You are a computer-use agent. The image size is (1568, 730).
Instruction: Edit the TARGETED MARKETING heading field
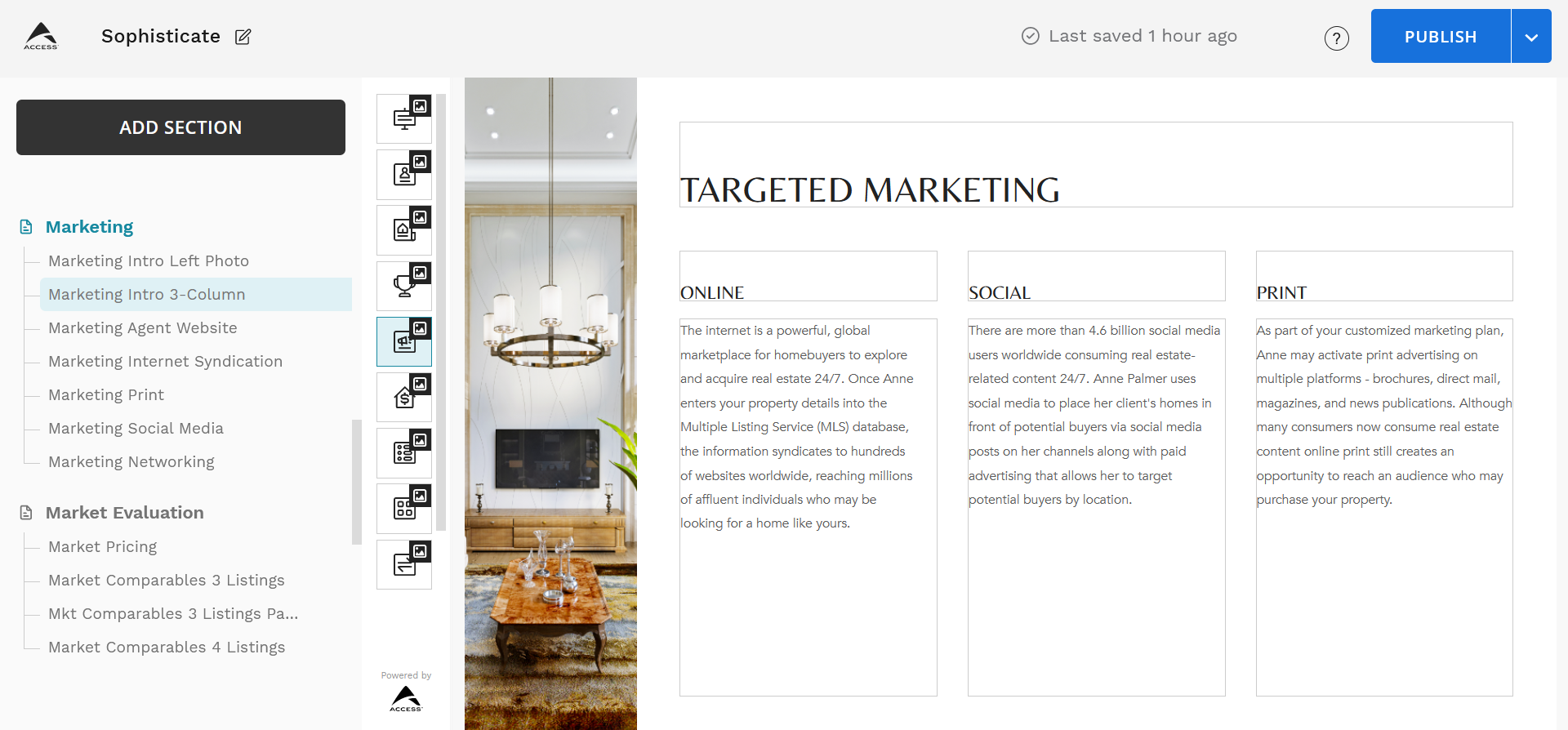1096,165
